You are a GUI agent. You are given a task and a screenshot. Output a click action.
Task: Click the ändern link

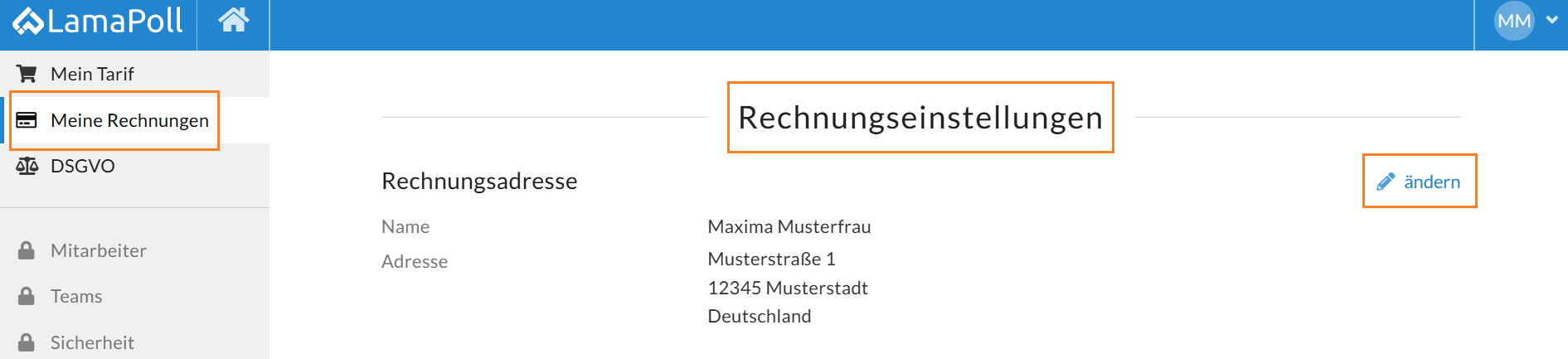pos(1432,182)
